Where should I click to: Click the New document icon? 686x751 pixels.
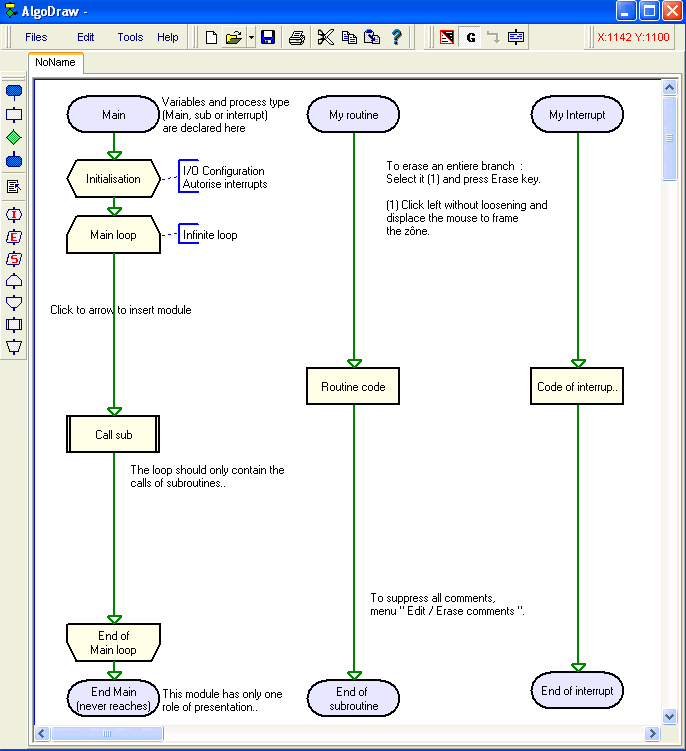[211, 38]
